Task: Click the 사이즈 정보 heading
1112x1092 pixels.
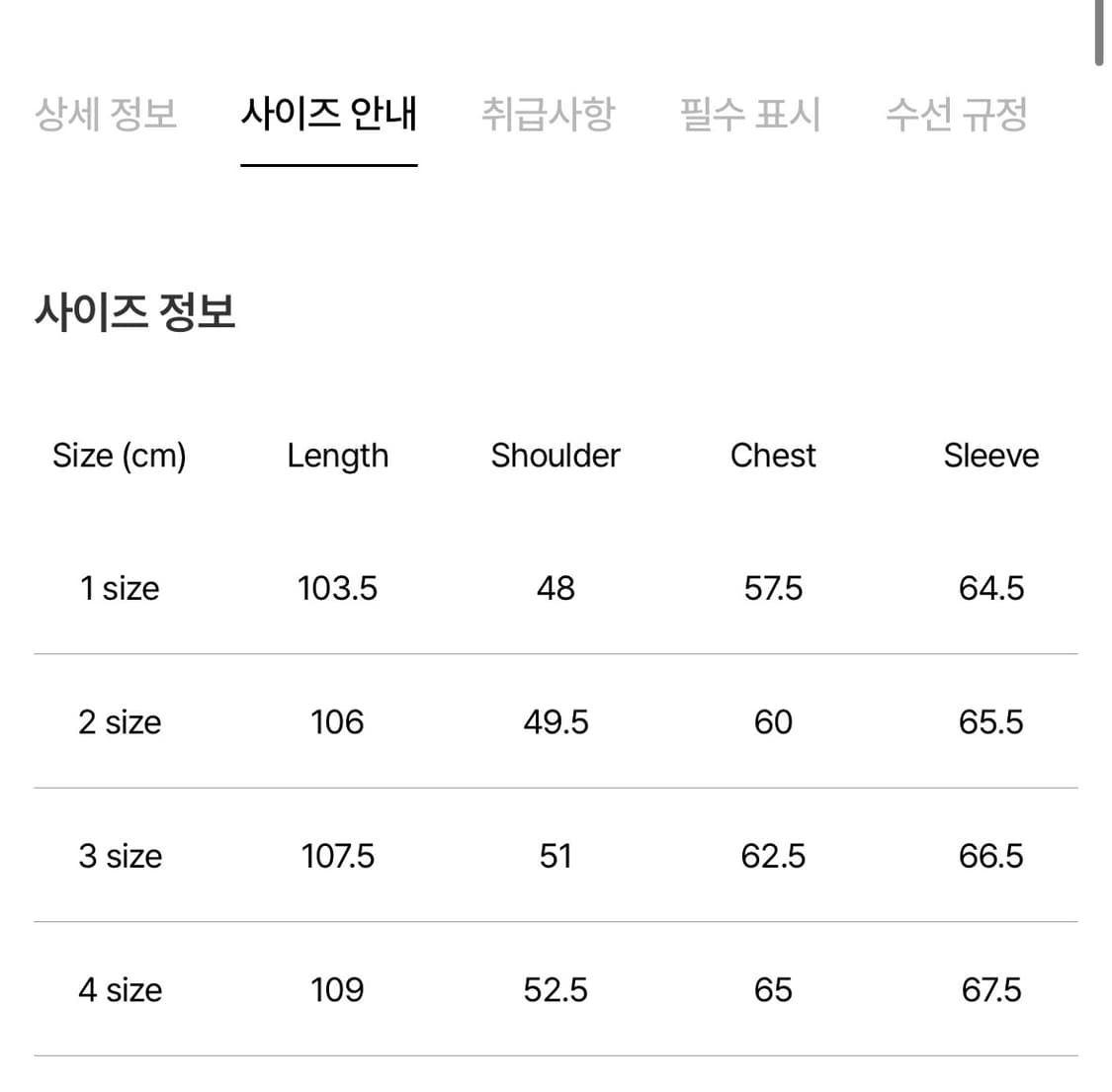Action: tap(135, 313)
